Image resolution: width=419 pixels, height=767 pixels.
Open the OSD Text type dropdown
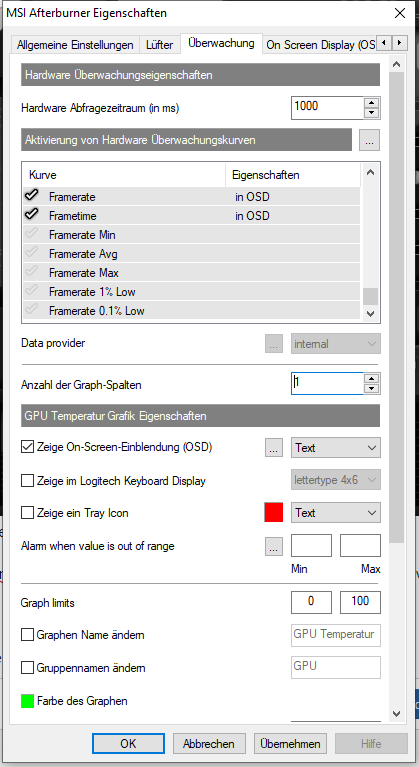pyautogui.click(x=336, y=448)
